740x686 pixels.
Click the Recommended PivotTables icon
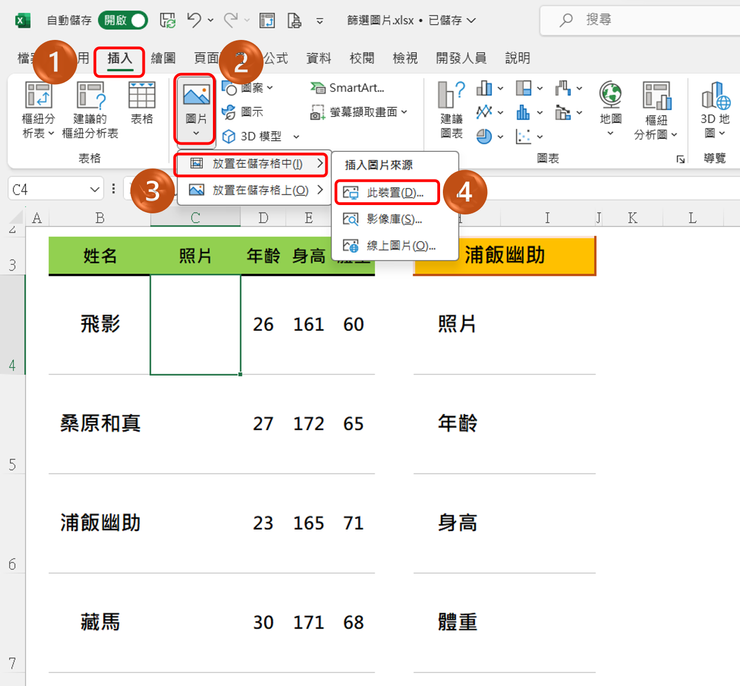(x=90, y=109)
